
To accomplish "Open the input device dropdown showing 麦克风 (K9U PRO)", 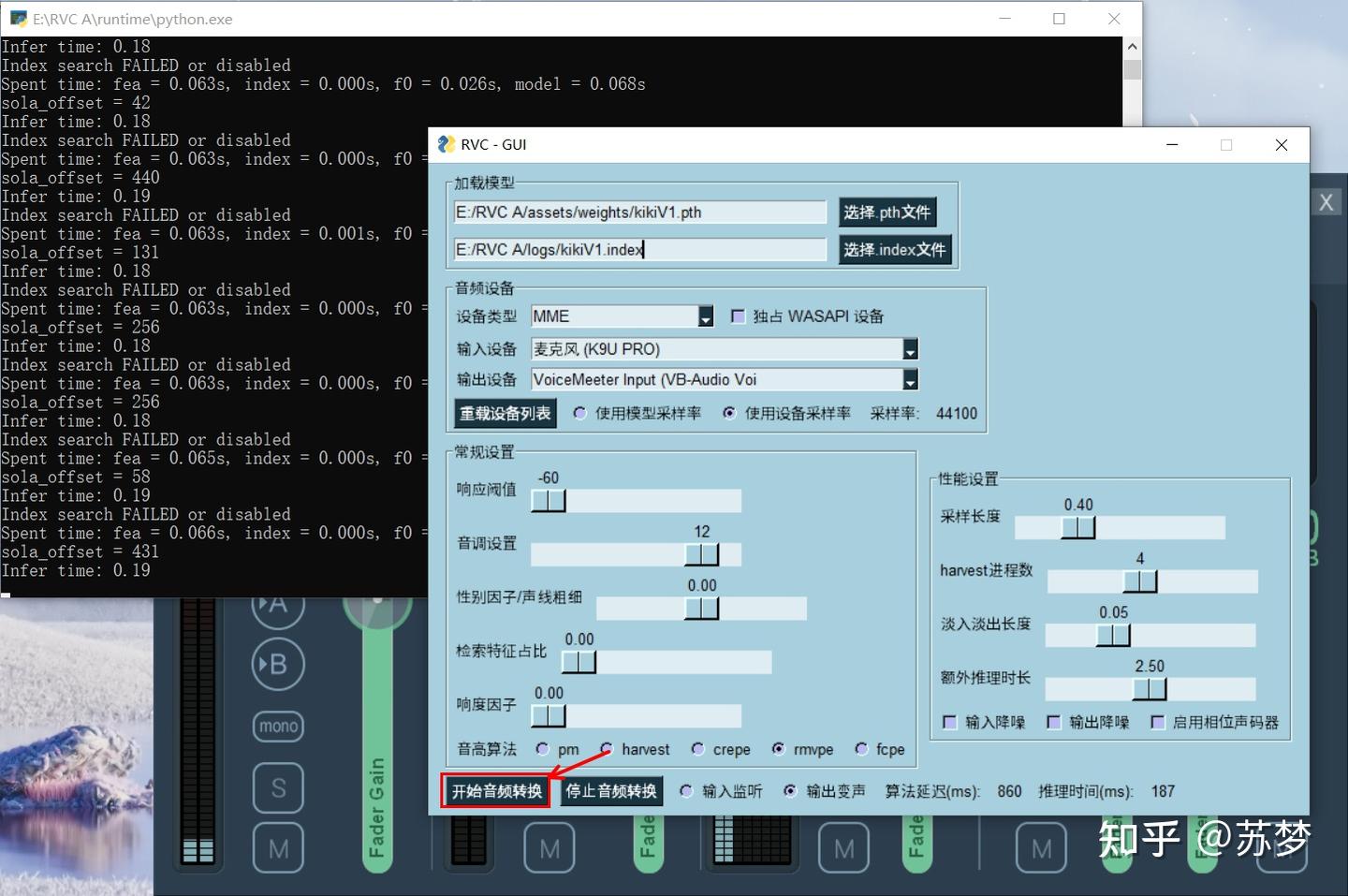I will 908,348.
